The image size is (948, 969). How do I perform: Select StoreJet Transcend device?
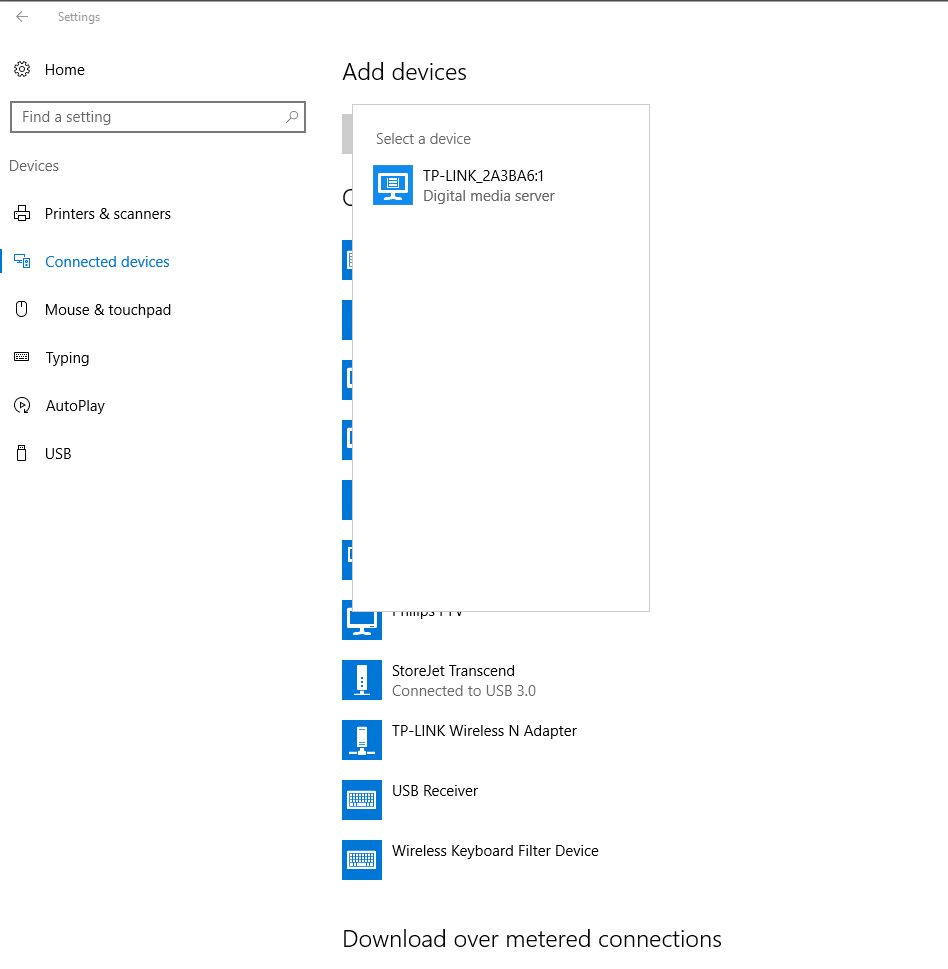pyautogui.click(x=453, y=671)
